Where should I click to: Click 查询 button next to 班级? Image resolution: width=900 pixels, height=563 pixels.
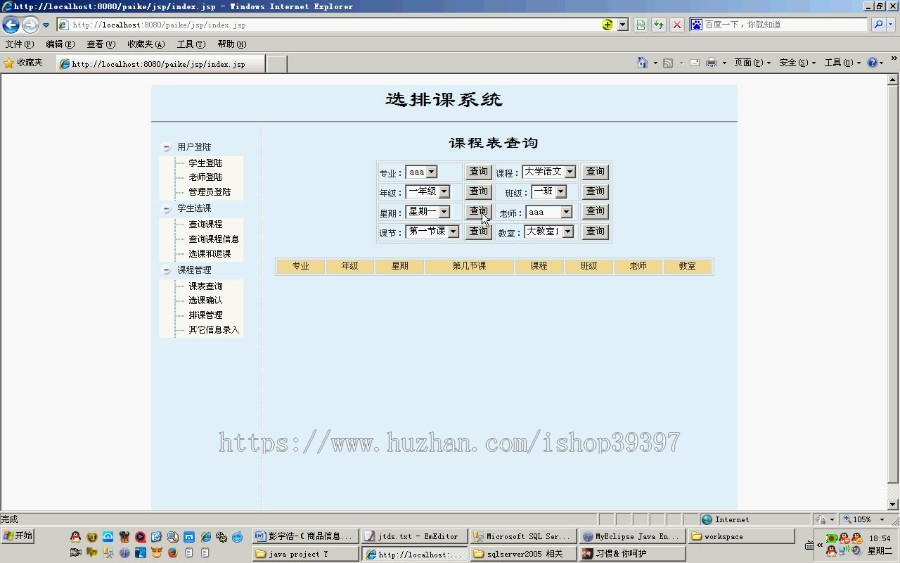point(595,191)
